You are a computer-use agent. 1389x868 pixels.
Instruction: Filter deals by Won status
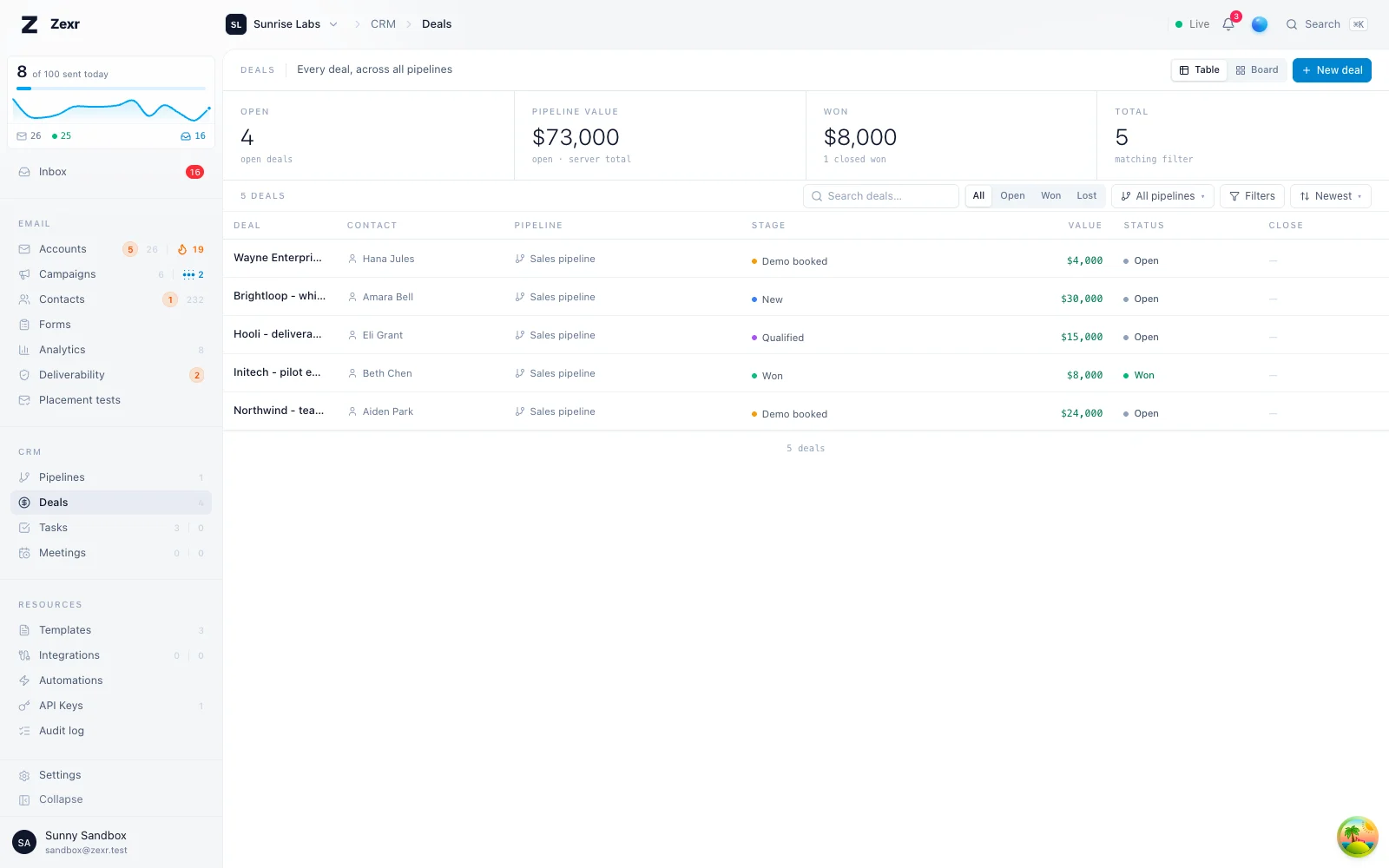[x=1050, y=196]
